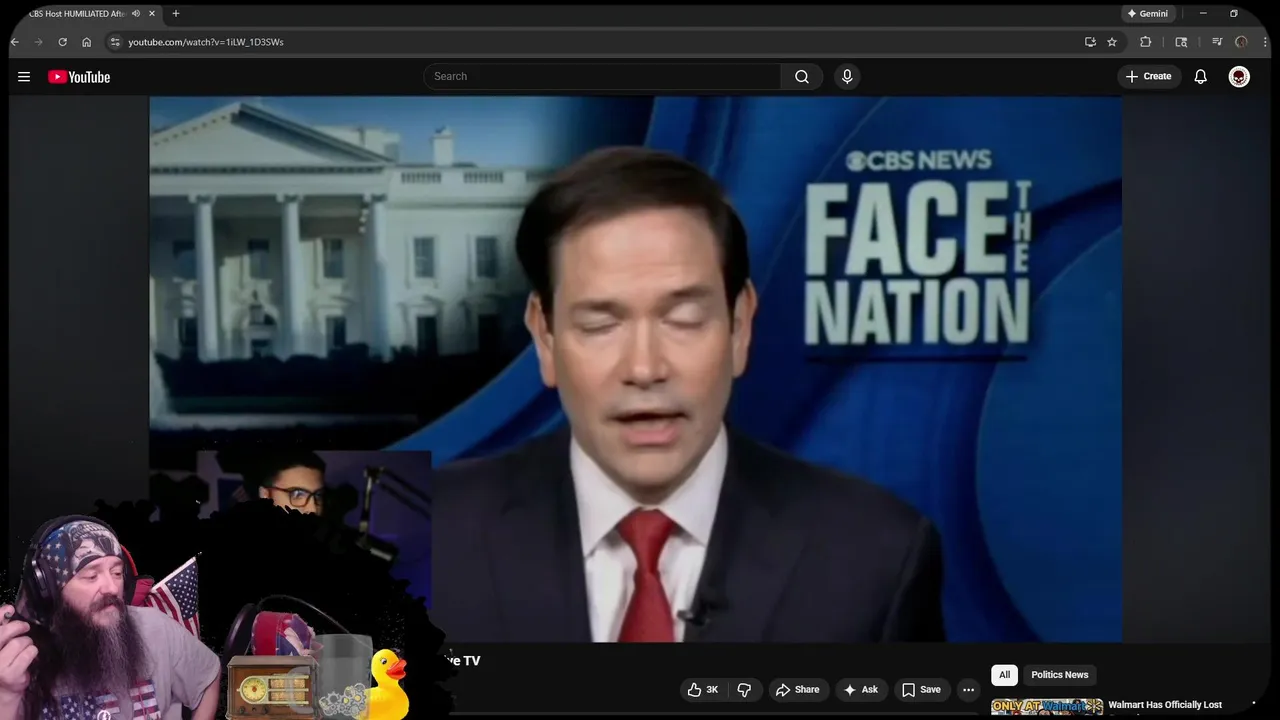Viewport: 1280px width, 720px height.
Task: Click the magnifier search button
Action: 802,76
